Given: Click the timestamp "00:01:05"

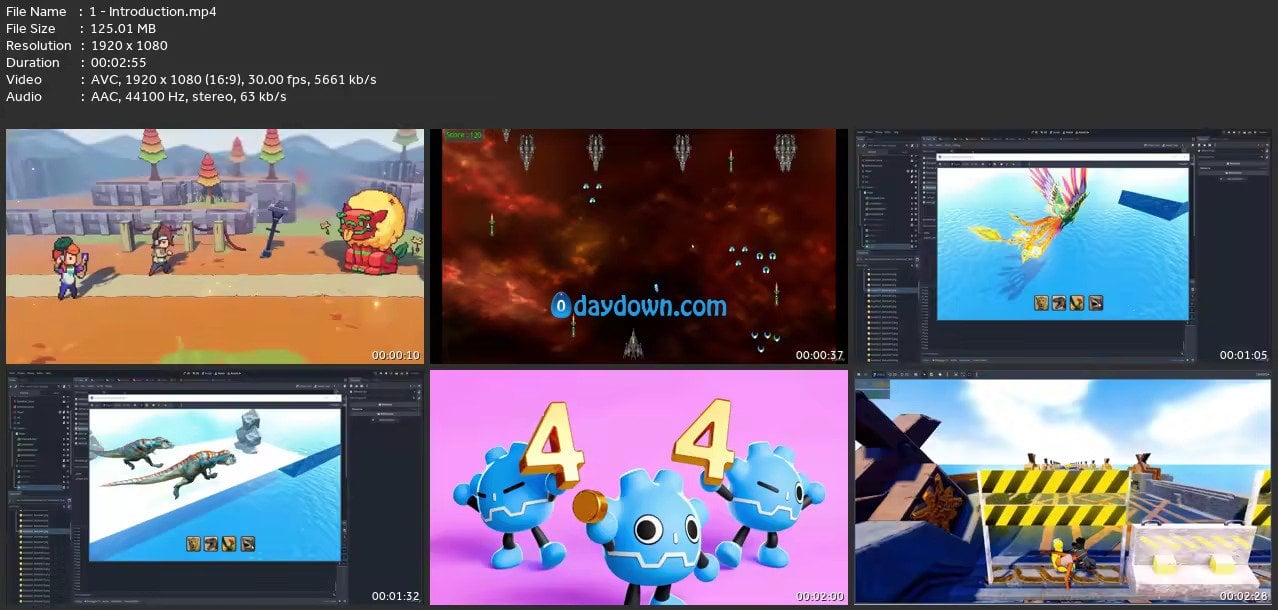Looking at the screenshot, I should pyautogui.click(x=1244, y=355).
